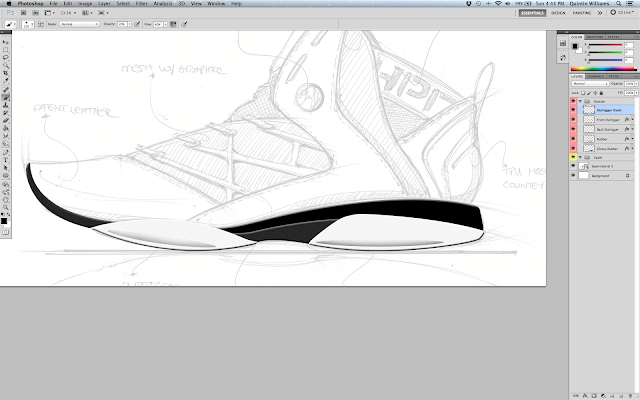Toggle tablet pressure controls opacity
The width and height of the screenshot is (640, 400).
[x=137, y=24]
